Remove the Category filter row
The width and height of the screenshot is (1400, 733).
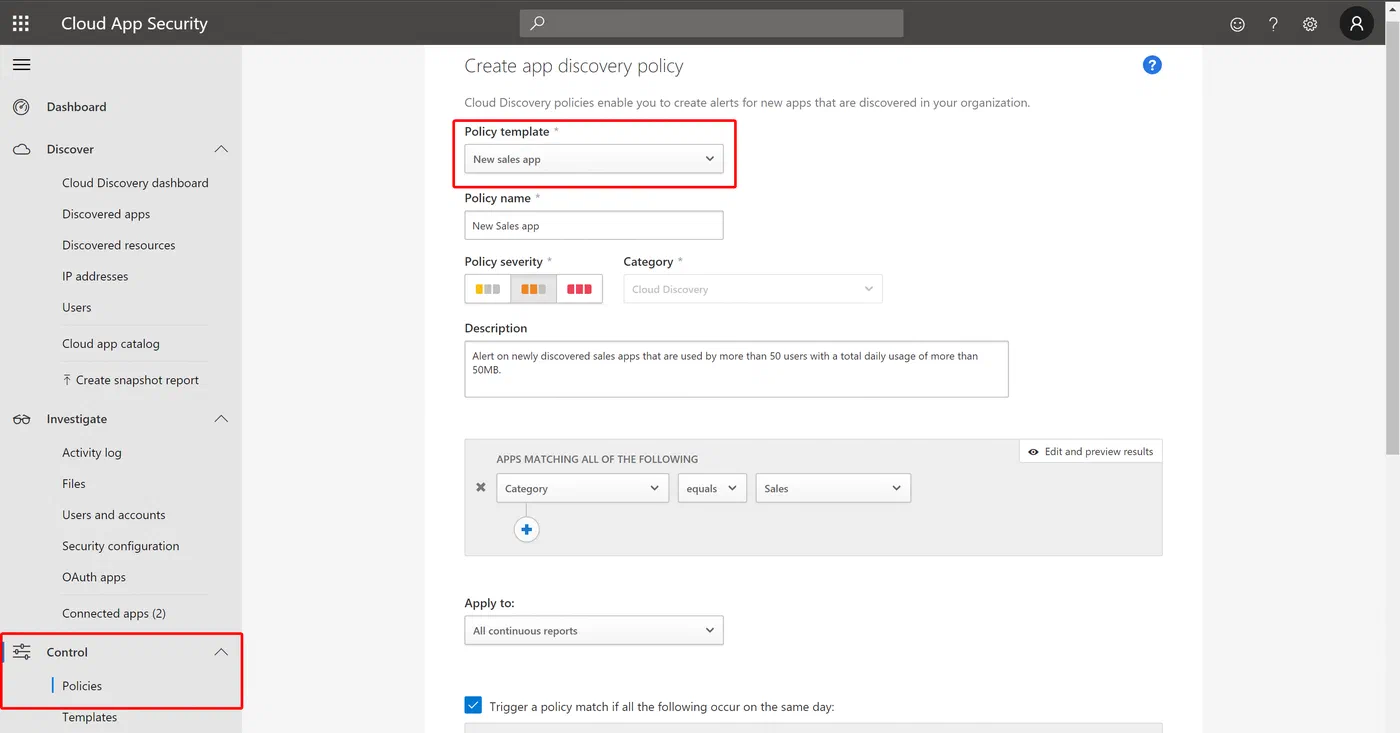click(480, 488)
